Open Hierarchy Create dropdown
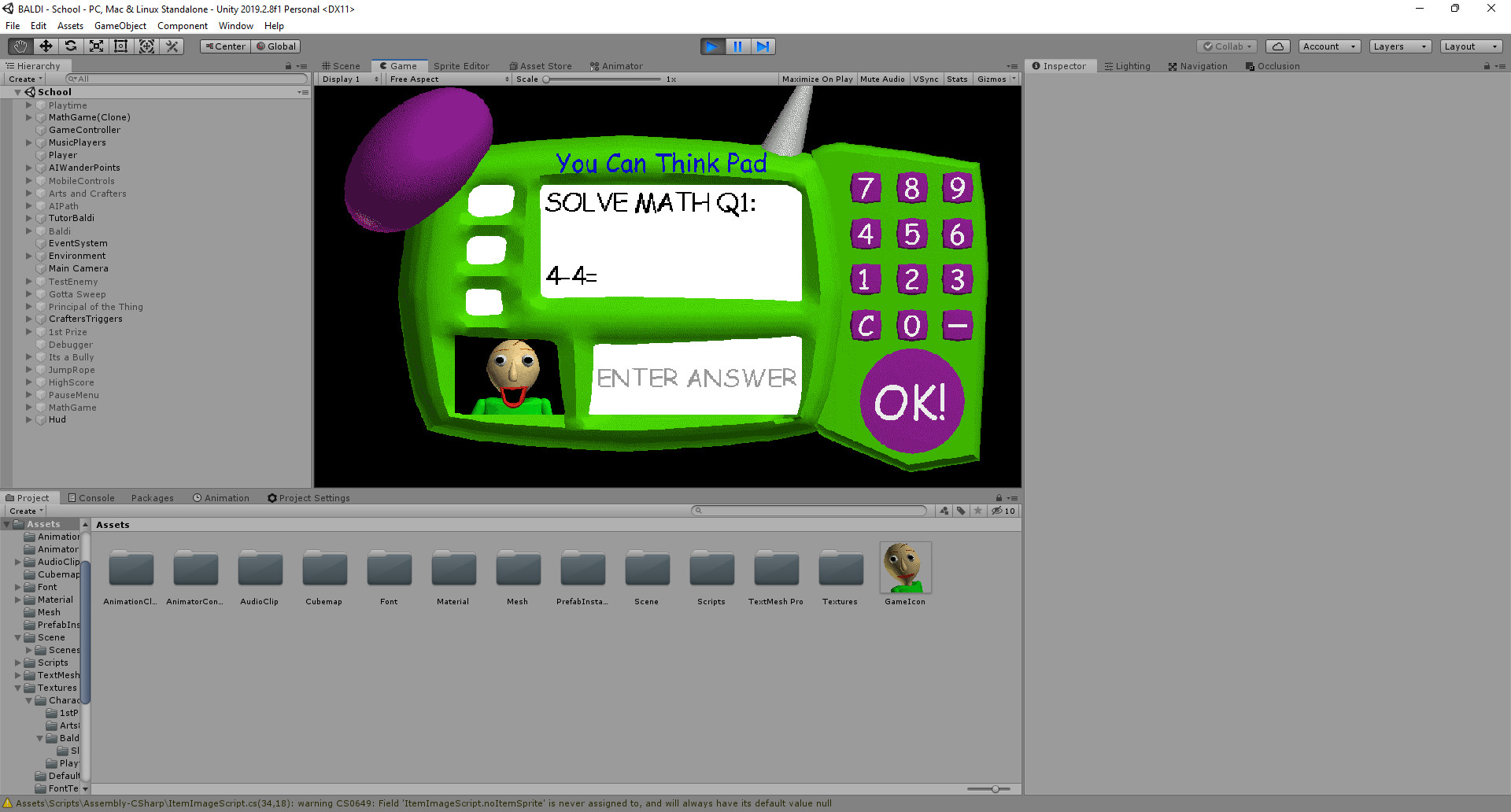Image resolution: width=1511 pixels, height=812 pixels. click(25, 79)
